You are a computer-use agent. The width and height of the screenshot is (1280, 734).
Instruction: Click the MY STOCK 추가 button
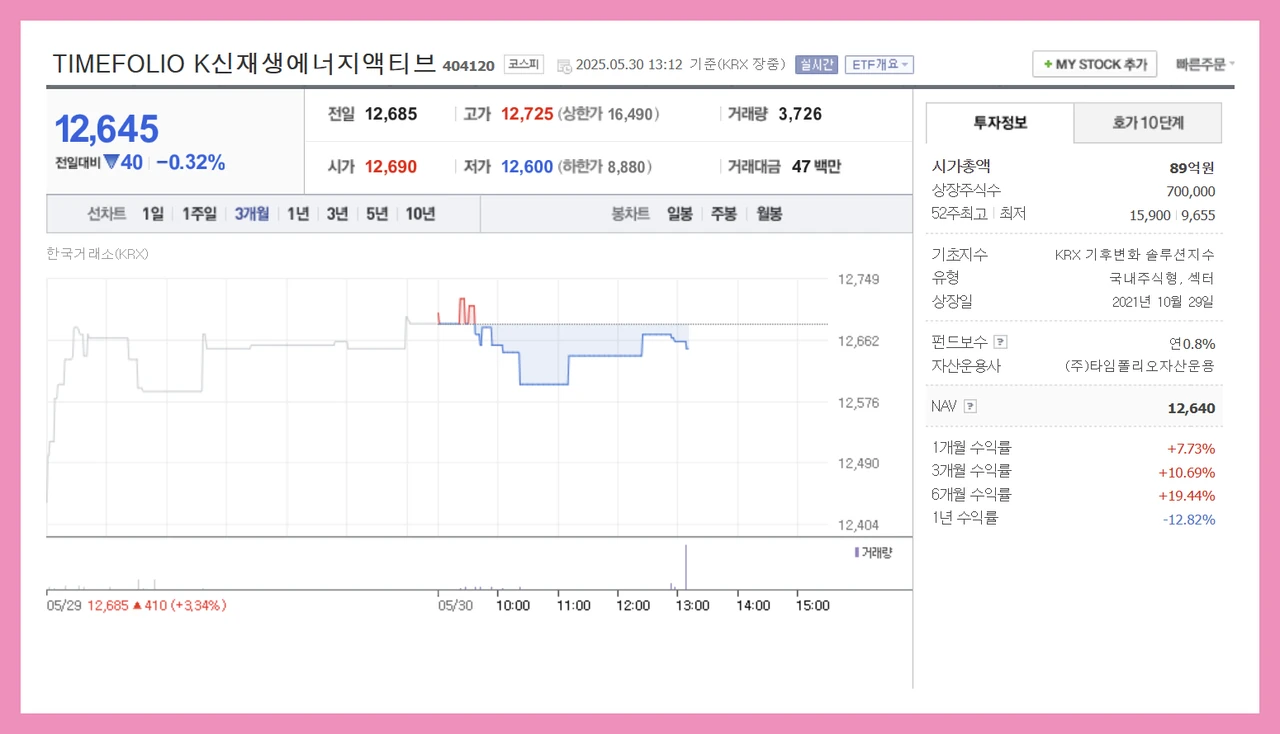pos(1094,63)
